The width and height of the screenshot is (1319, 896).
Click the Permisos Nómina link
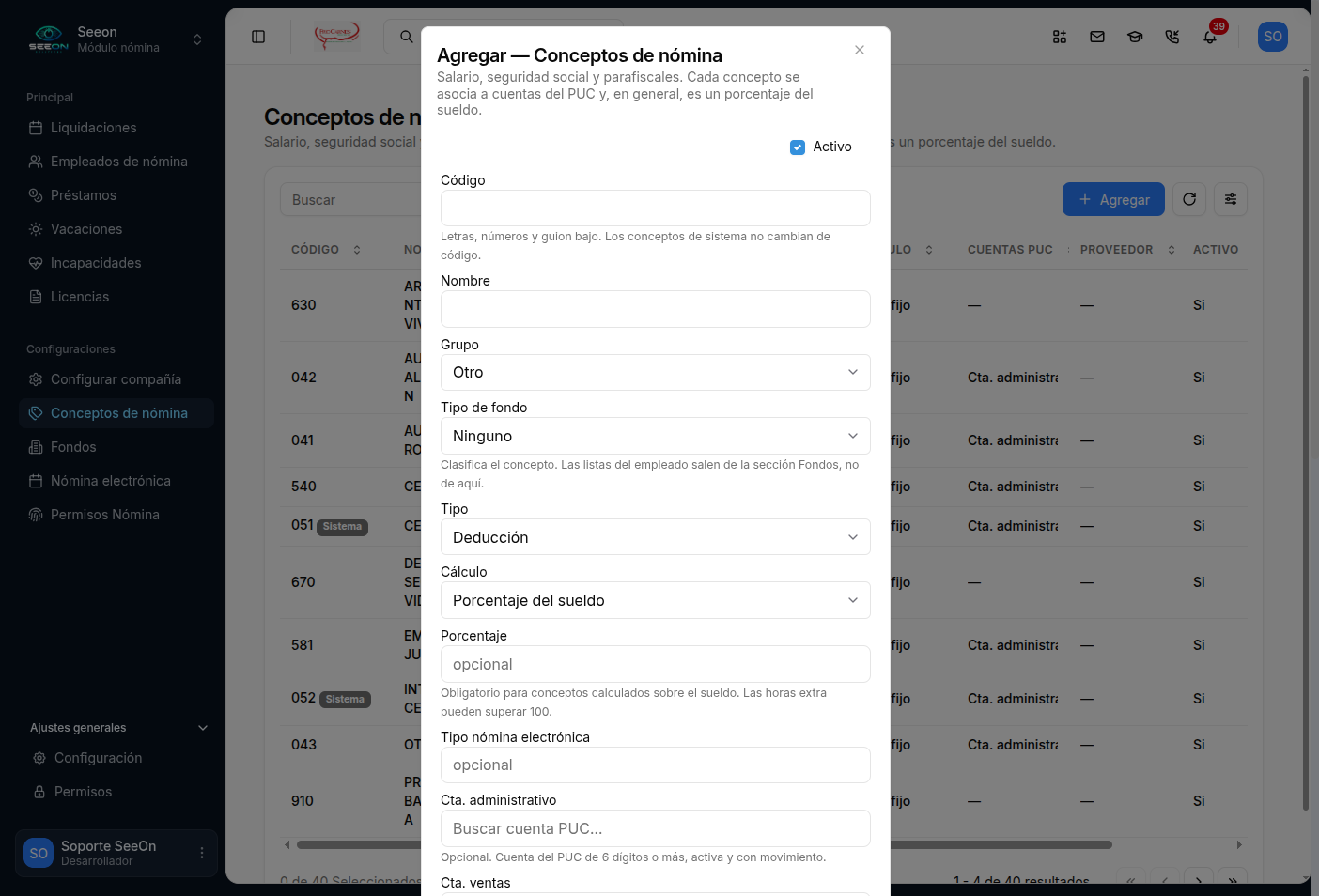[x=116, y=515]
